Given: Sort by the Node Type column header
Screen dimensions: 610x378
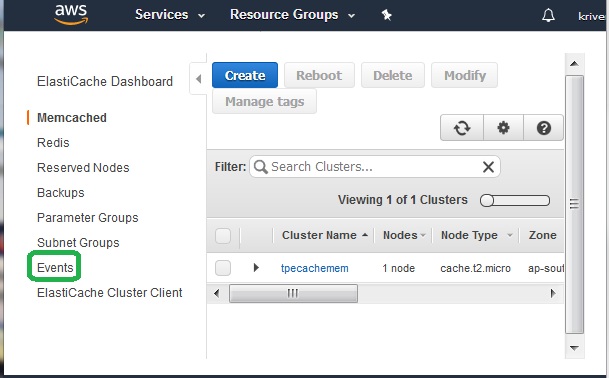Looking at the screenshot, I should (x=476, y=235).
